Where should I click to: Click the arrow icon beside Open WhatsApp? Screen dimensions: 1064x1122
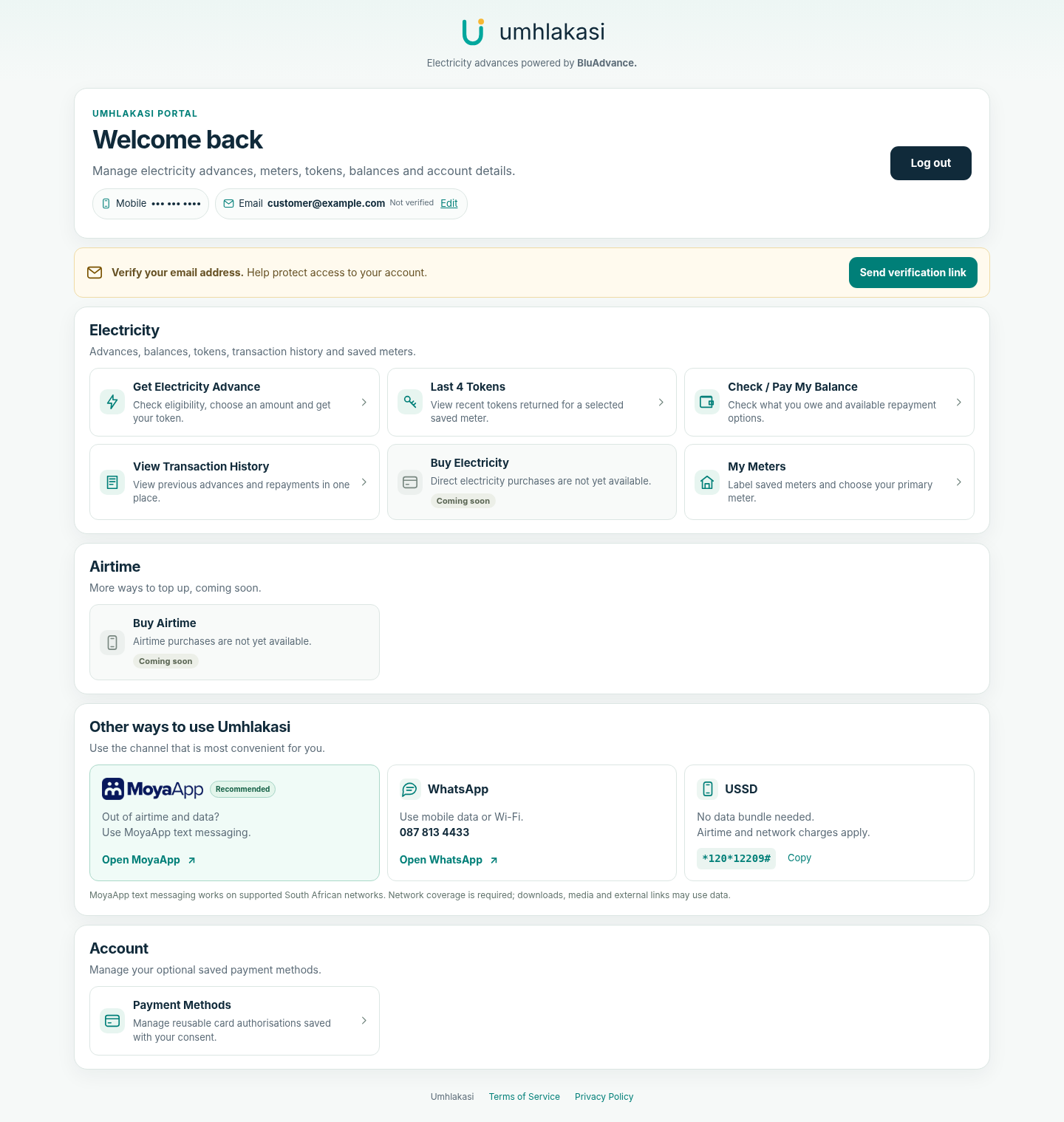pyautogui.click(x=494, y=861)
